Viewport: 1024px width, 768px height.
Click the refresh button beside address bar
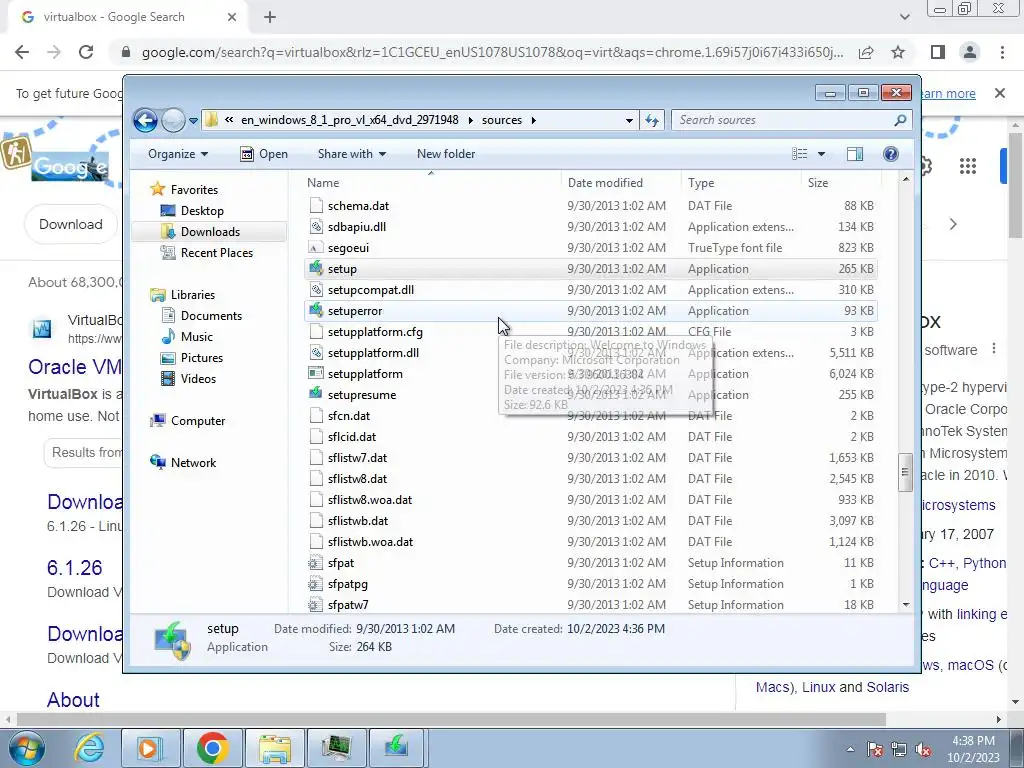pyautogui.click(x=652, y=120)
